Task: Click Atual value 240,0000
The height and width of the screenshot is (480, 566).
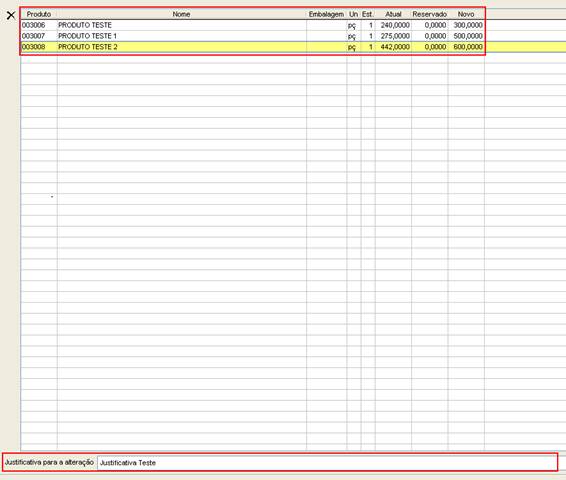Action: (x=395, y=25)
